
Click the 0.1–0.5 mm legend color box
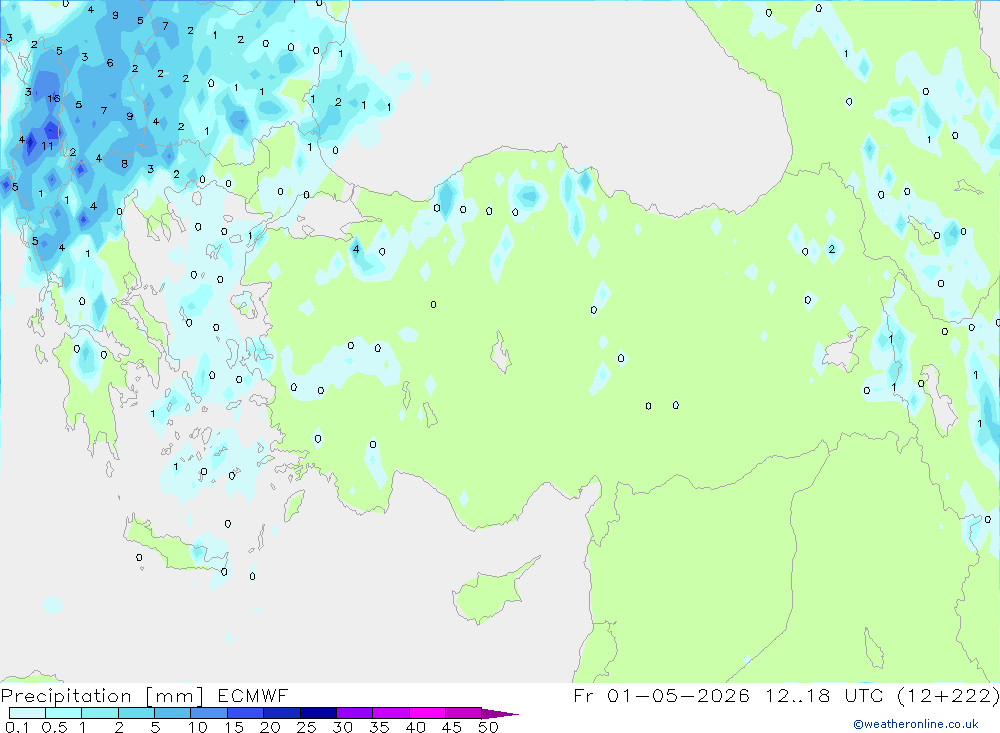click(27, 713)
